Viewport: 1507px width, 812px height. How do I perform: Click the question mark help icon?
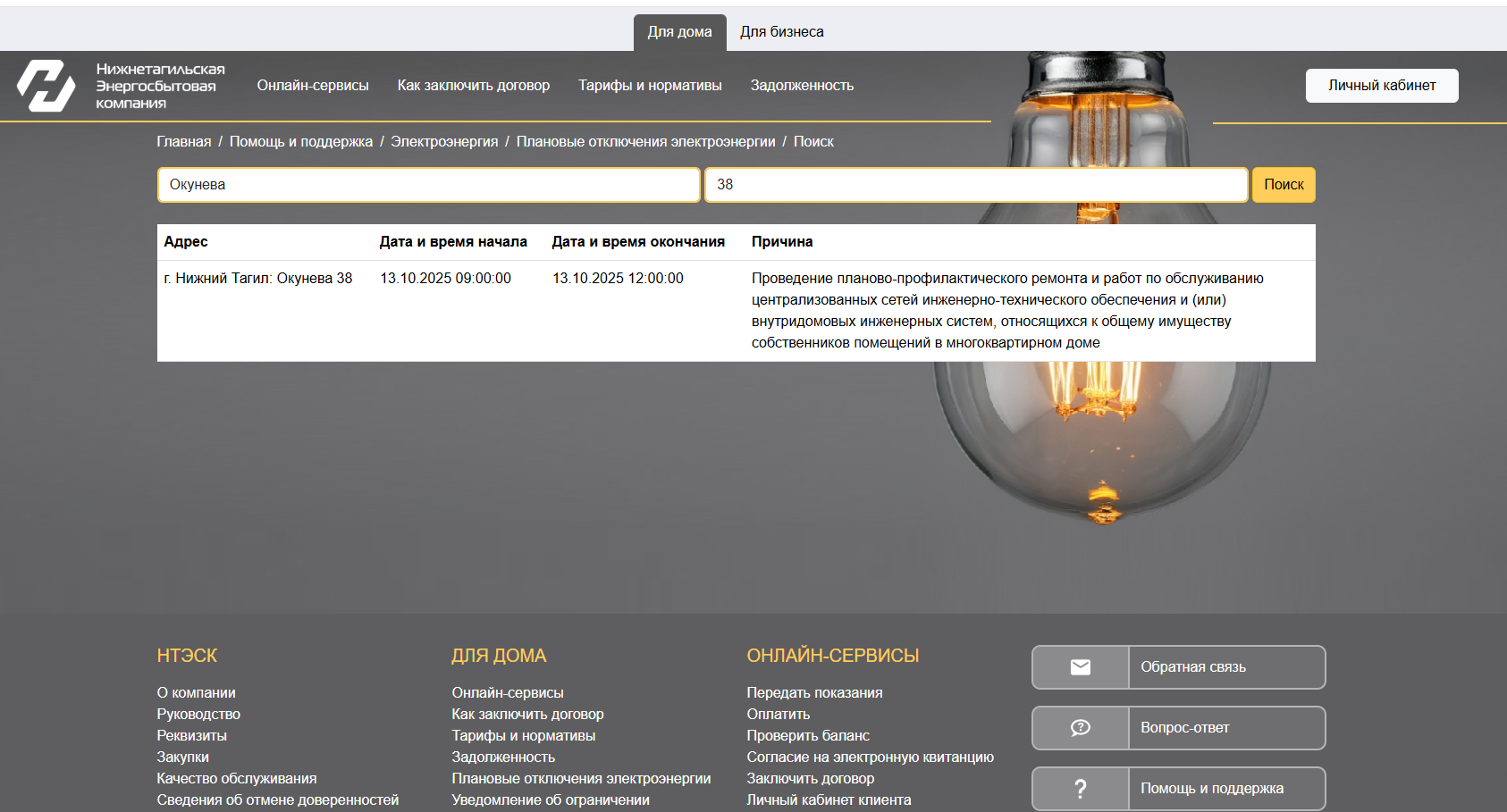tap(1080, 789)
